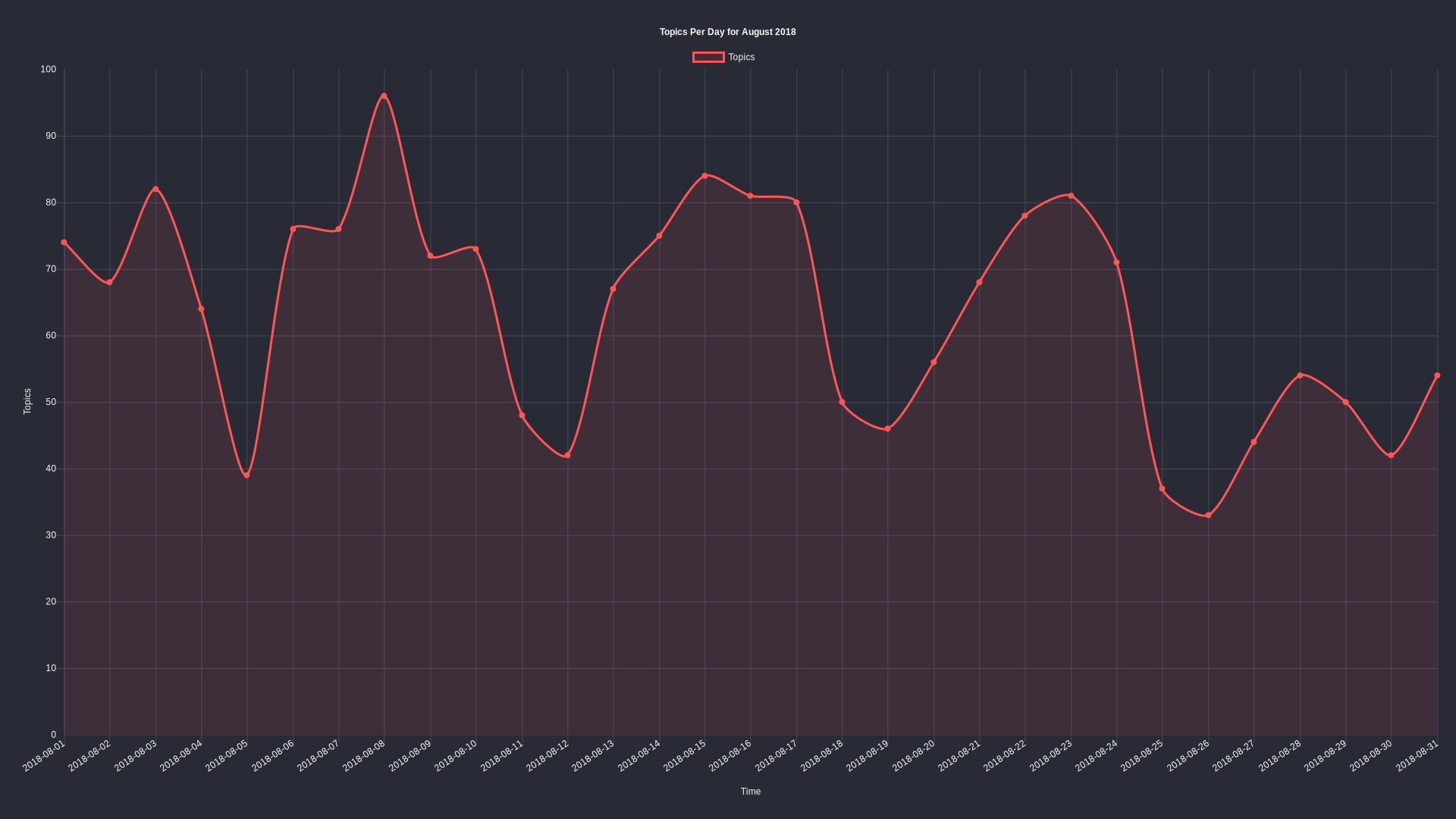Toggle the Topics legend color box

(708, 57)
